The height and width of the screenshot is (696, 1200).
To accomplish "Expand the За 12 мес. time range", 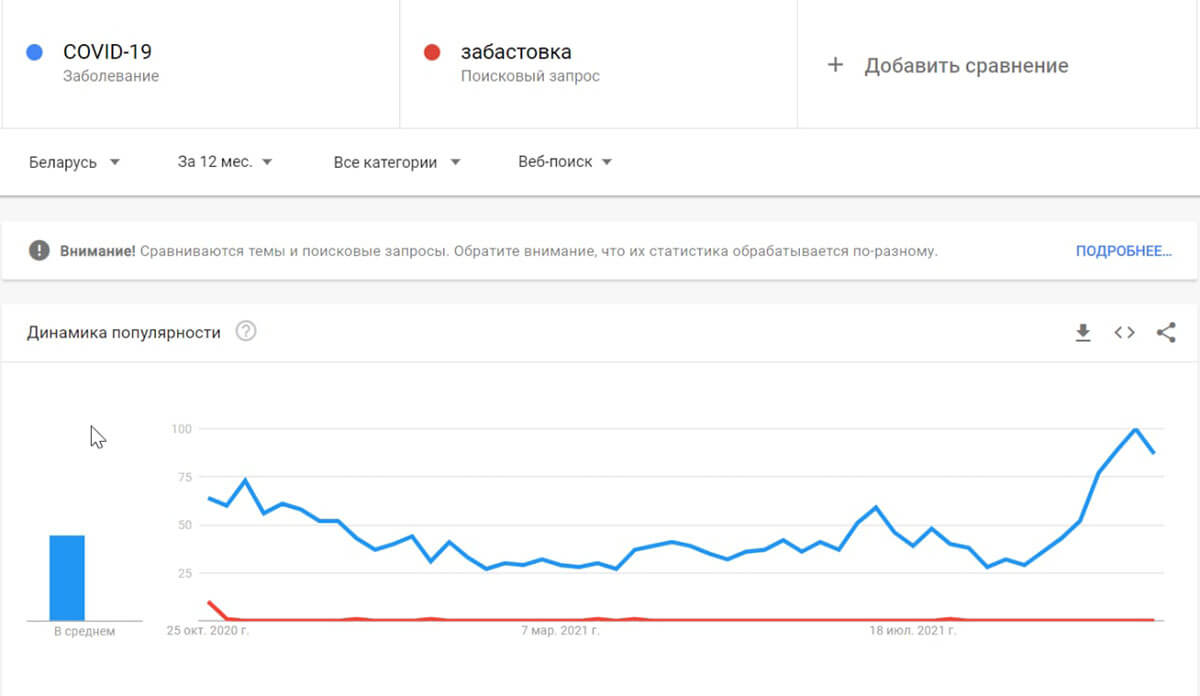I will tap(225, 162).
